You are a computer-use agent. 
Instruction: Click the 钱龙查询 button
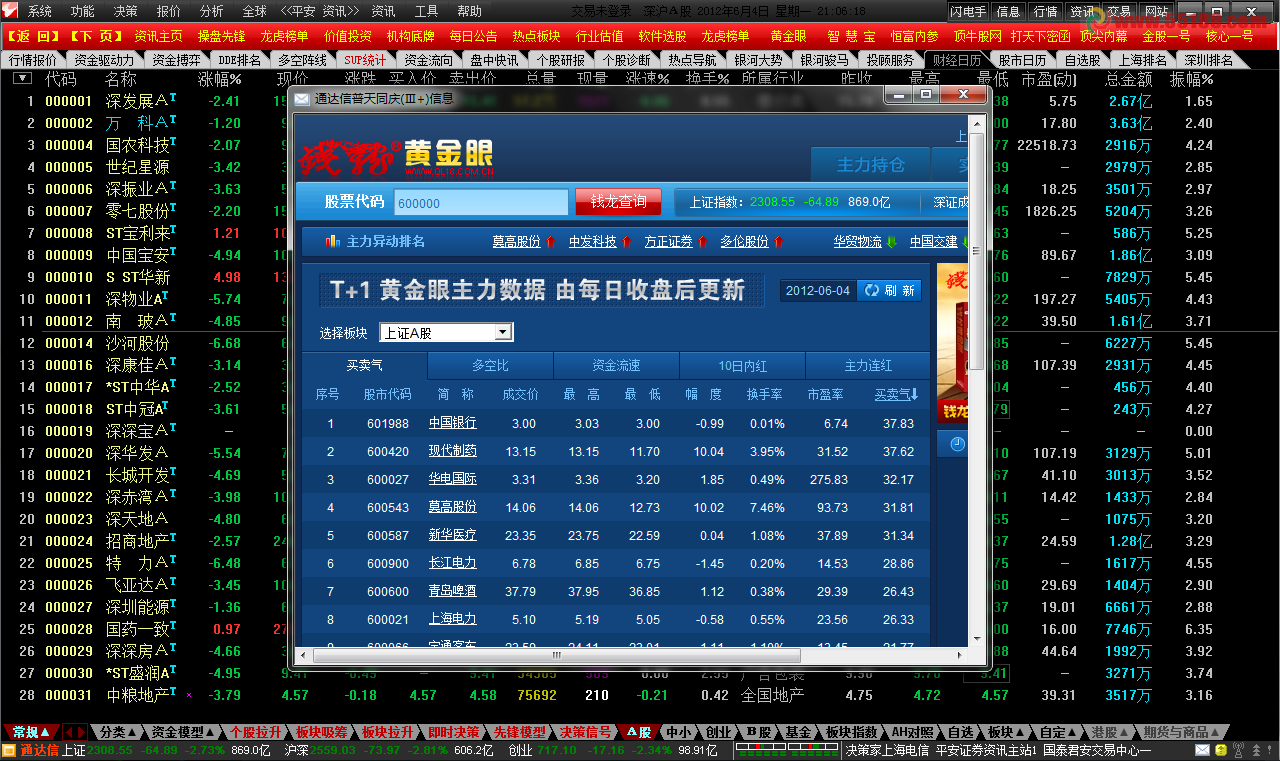618,201
